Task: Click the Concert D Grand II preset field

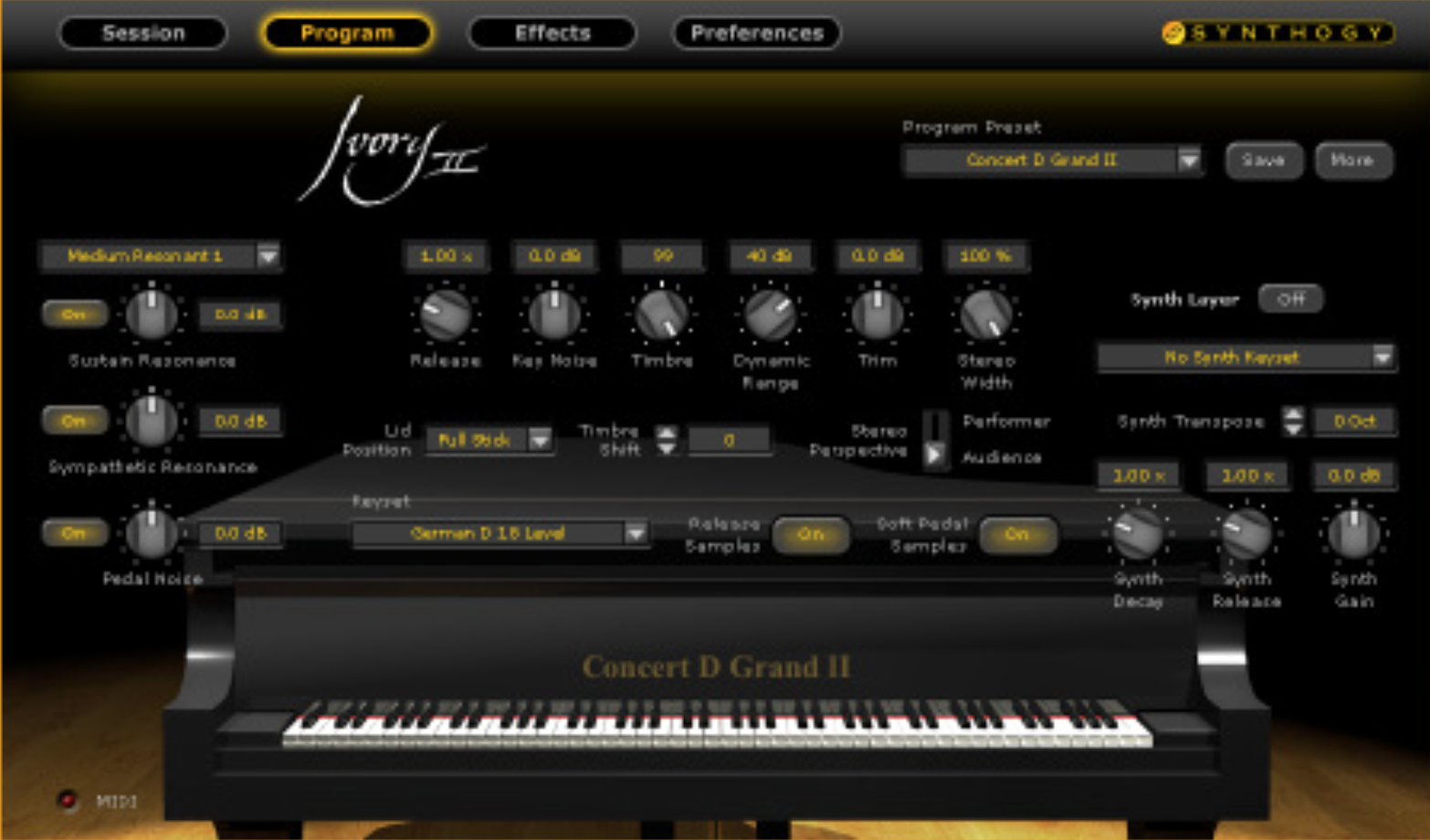Action: (x=1040, y=160)
